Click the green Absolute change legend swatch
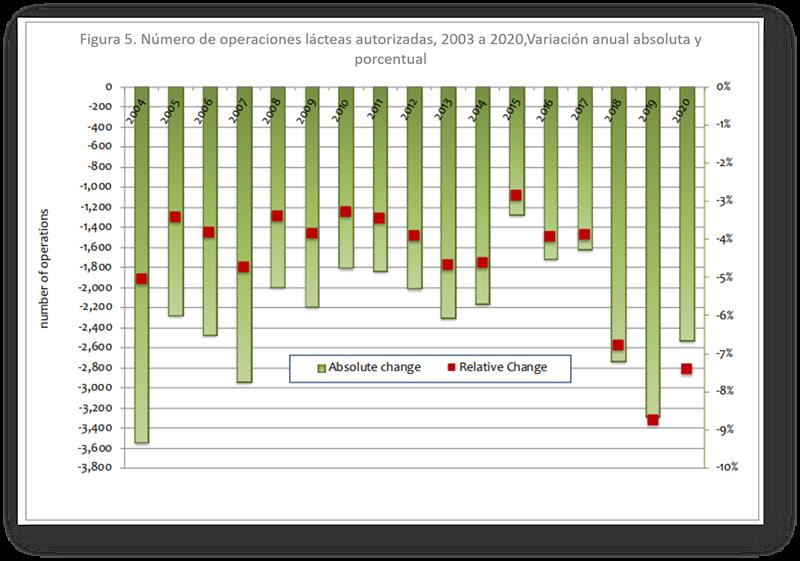The width and height of the screenshot is (800, 561). (x=321, y=367)
